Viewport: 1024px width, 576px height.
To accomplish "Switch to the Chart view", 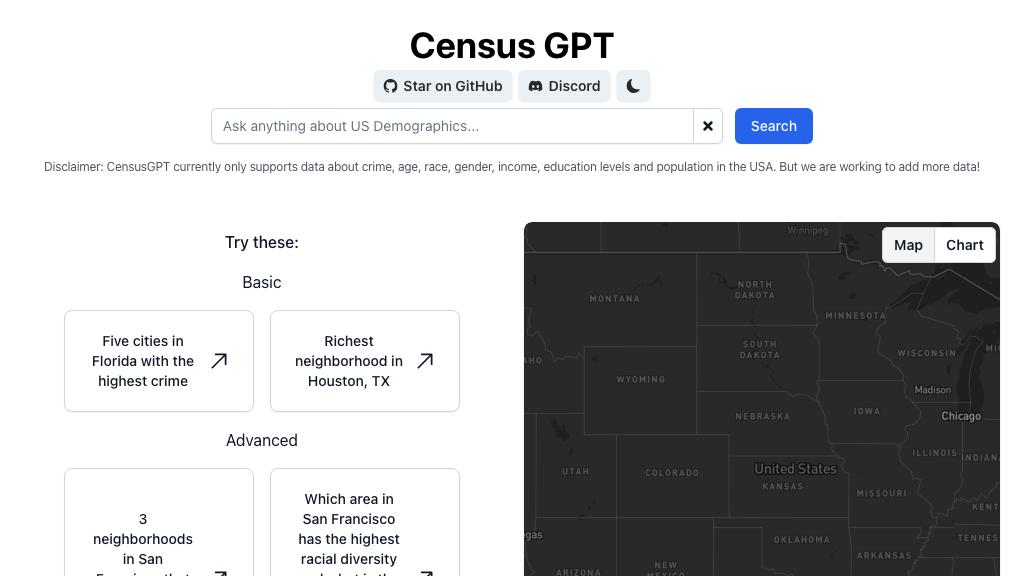I will pyautogui.click(x=964, y=245).
